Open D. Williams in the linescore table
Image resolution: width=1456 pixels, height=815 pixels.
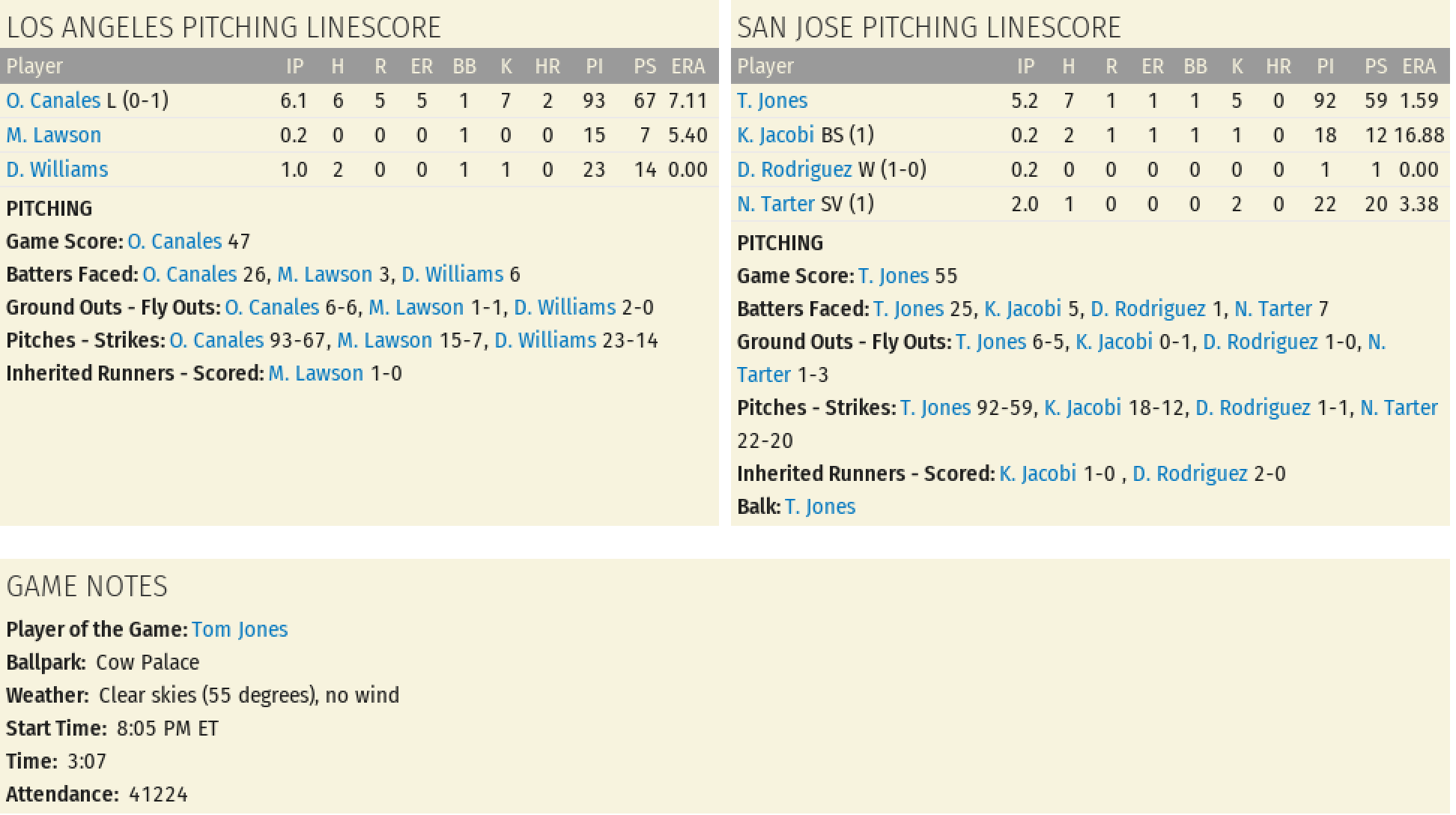point(57,169)
